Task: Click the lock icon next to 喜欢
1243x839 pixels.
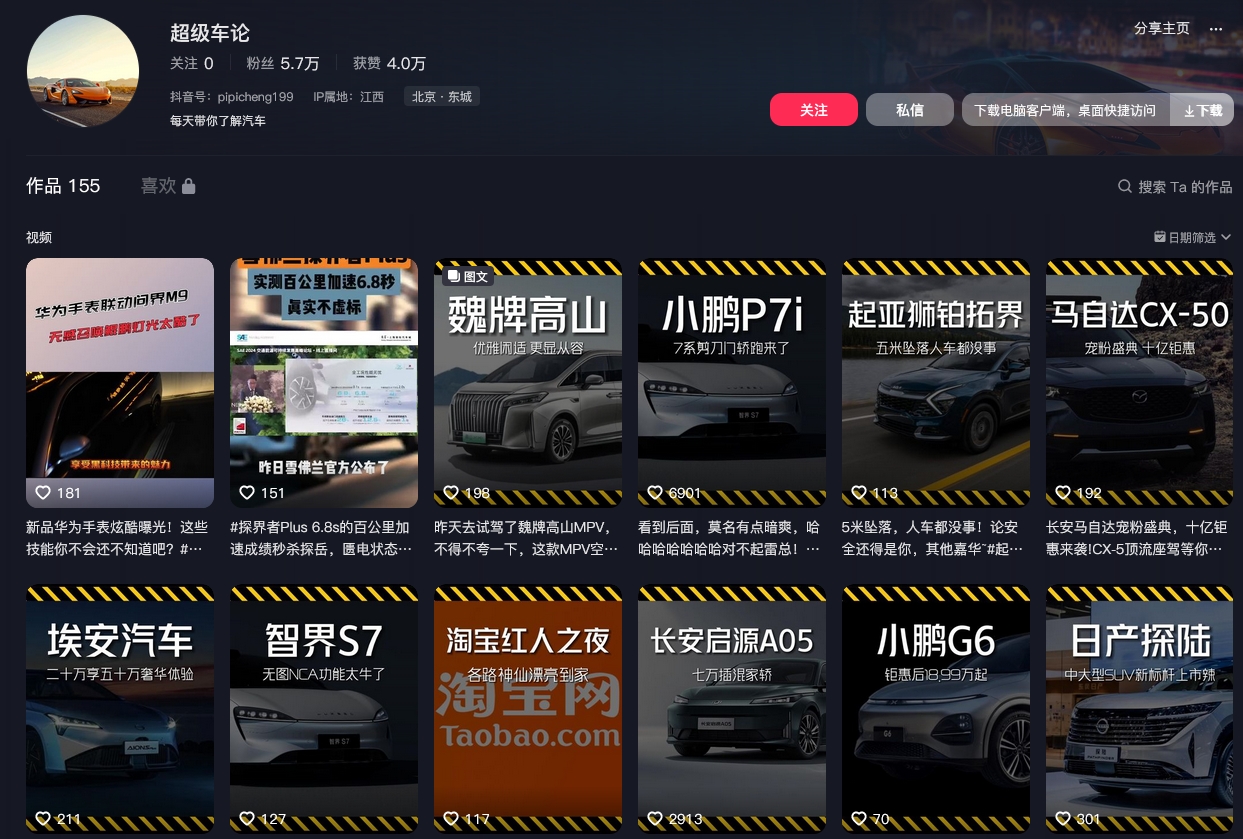Action: pos(188,186)
